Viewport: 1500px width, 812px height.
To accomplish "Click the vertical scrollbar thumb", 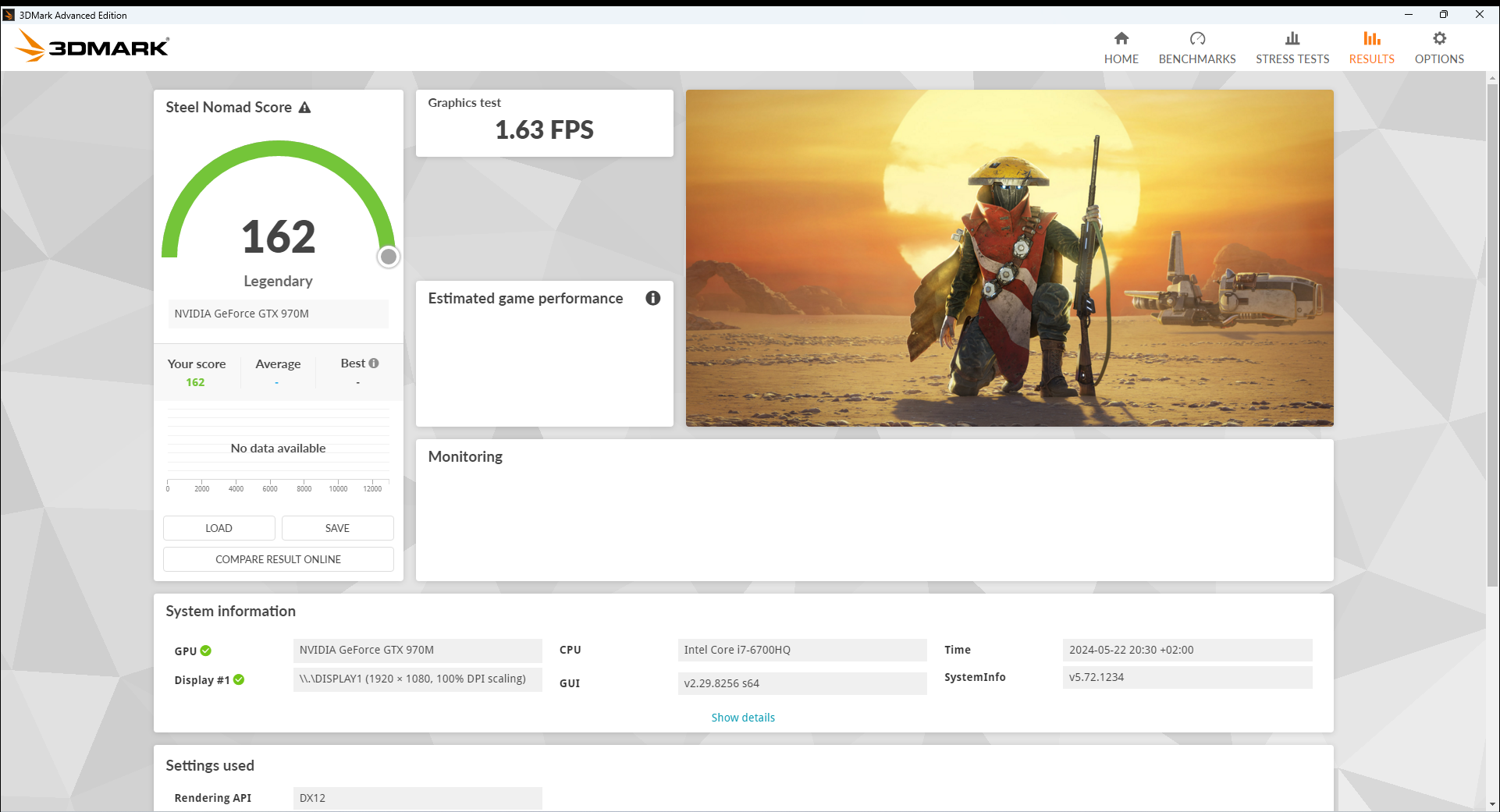I will (x=1492, y=334).
